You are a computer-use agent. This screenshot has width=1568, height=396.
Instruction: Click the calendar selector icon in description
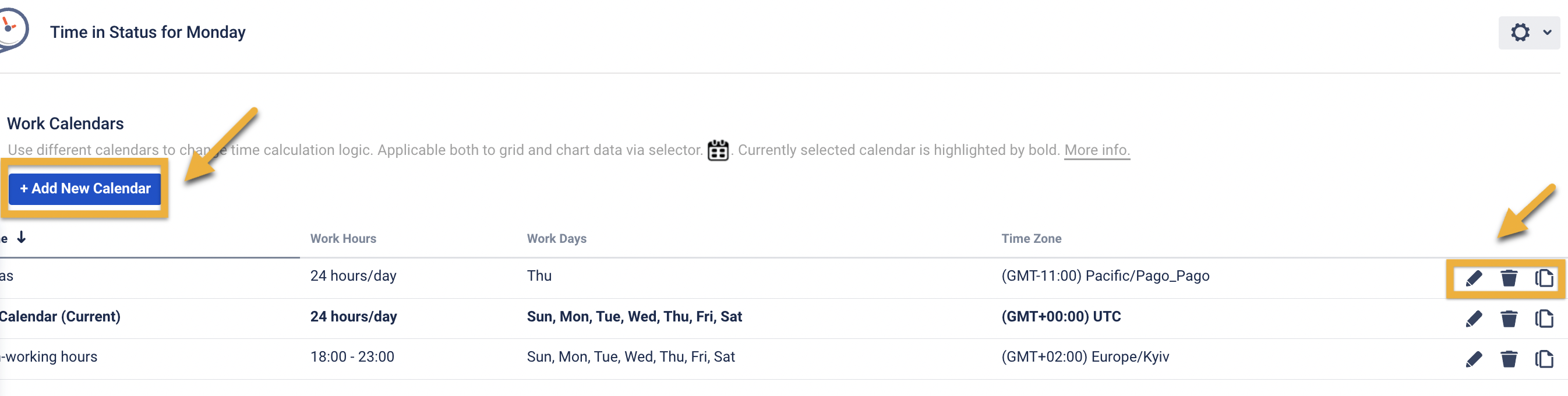click(718, 150)
